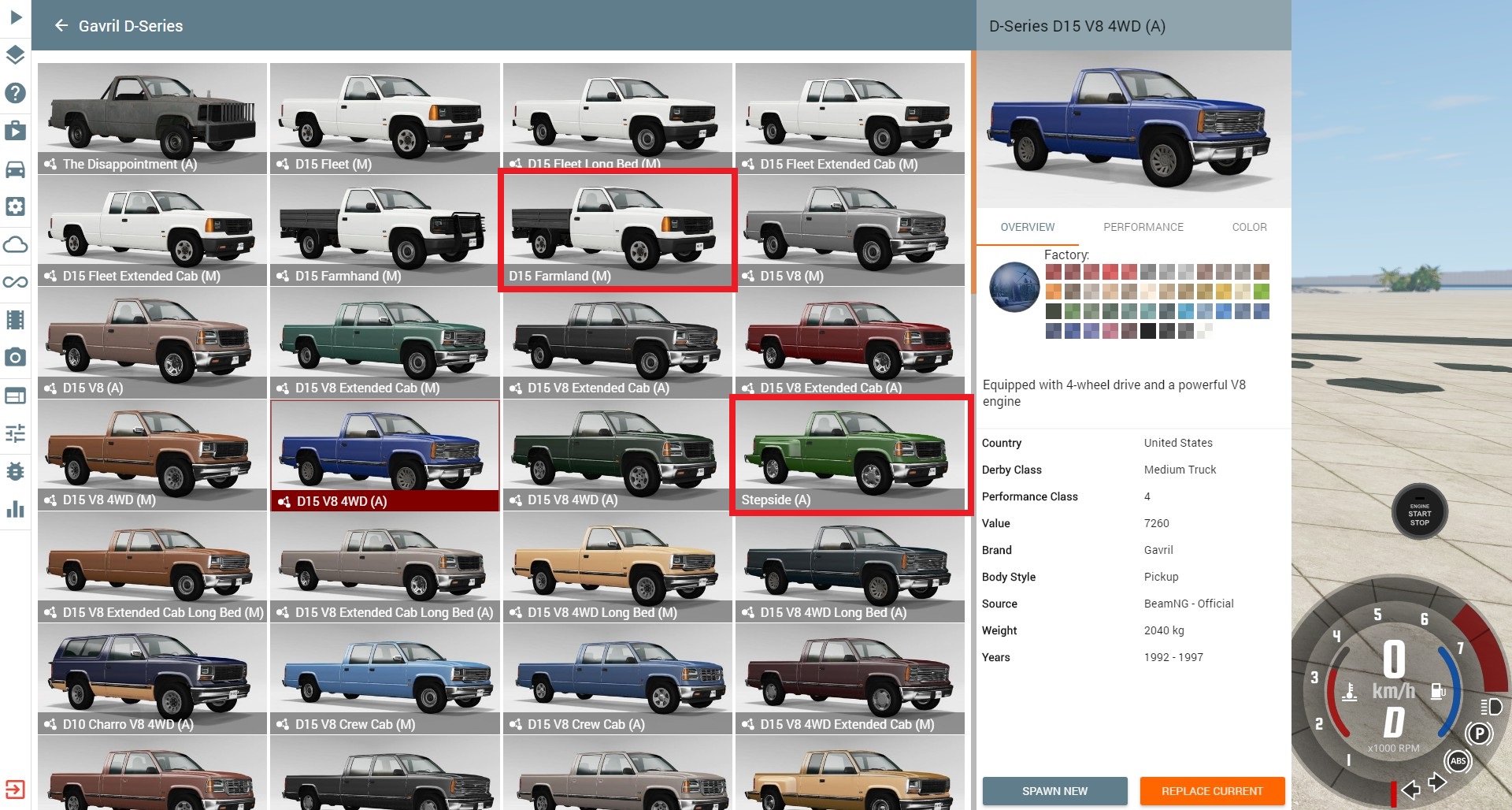The image size is (1512, 810).
Task: Click the headlights indicator on the gauge
Action: (1491, 707)
